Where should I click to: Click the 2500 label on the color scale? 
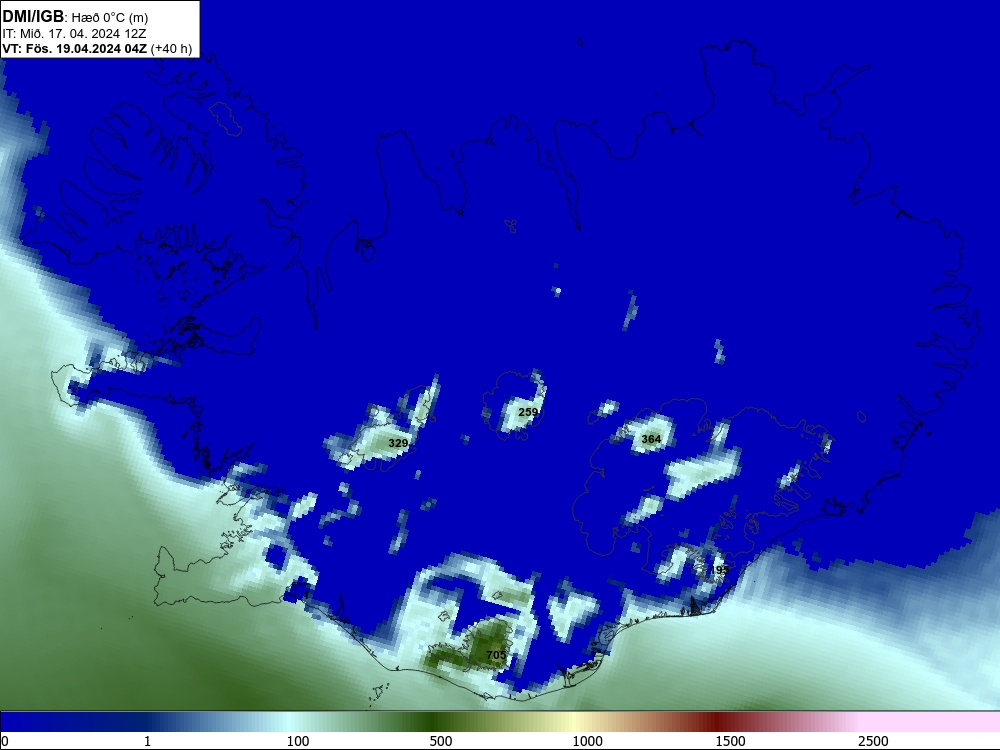point(873,741)
